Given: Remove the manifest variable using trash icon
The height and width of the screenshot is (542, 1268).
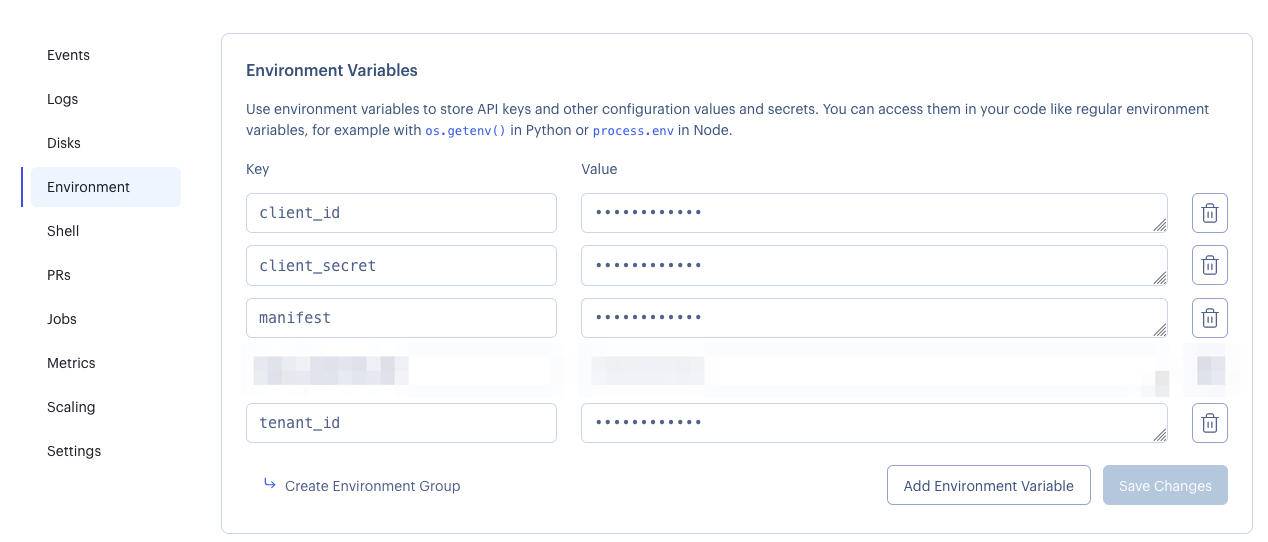Looking at the screenshot, I should [x=1209, y=318].
